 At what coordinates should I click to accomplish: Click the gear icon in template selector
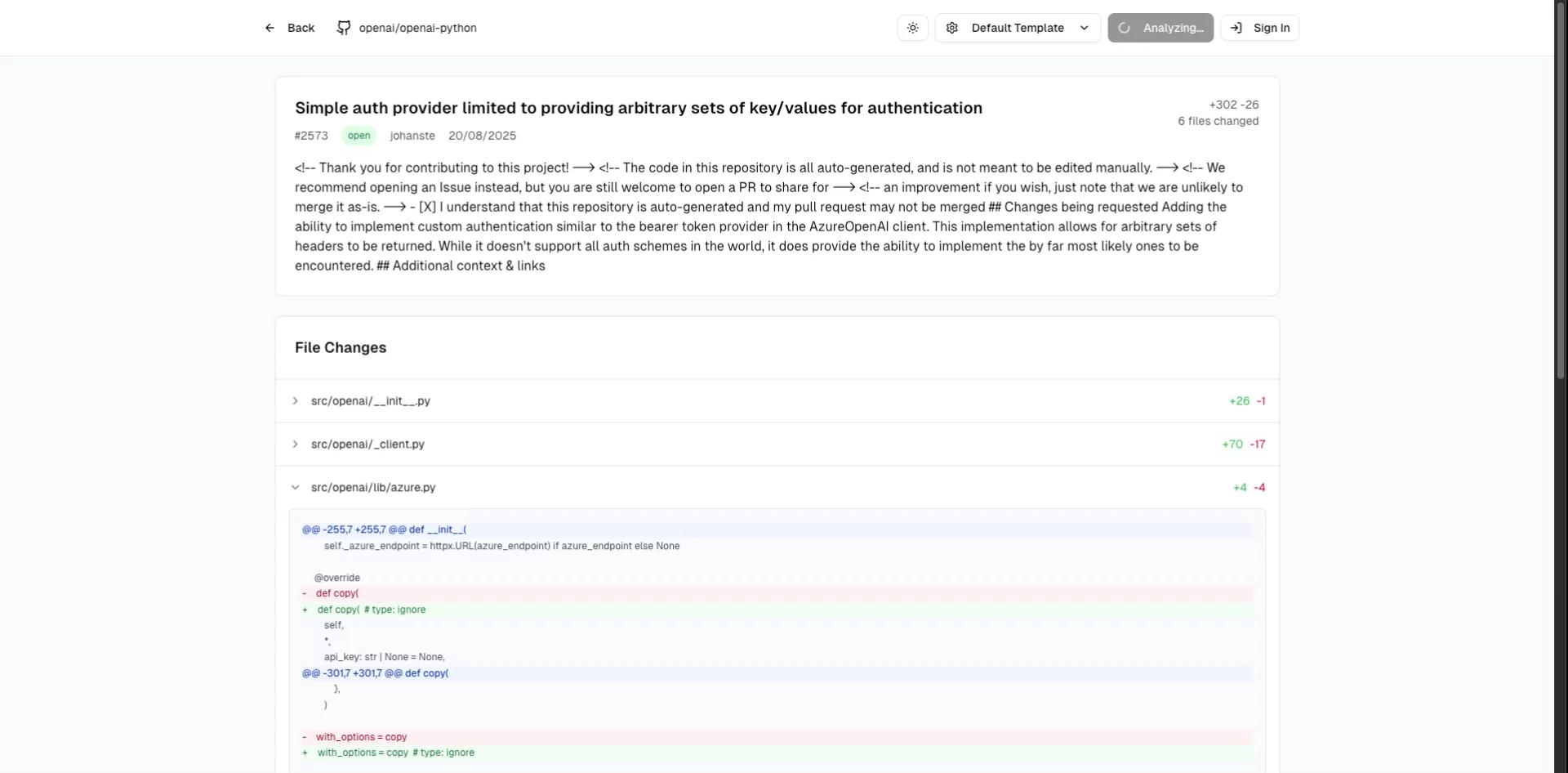point(952,28)
